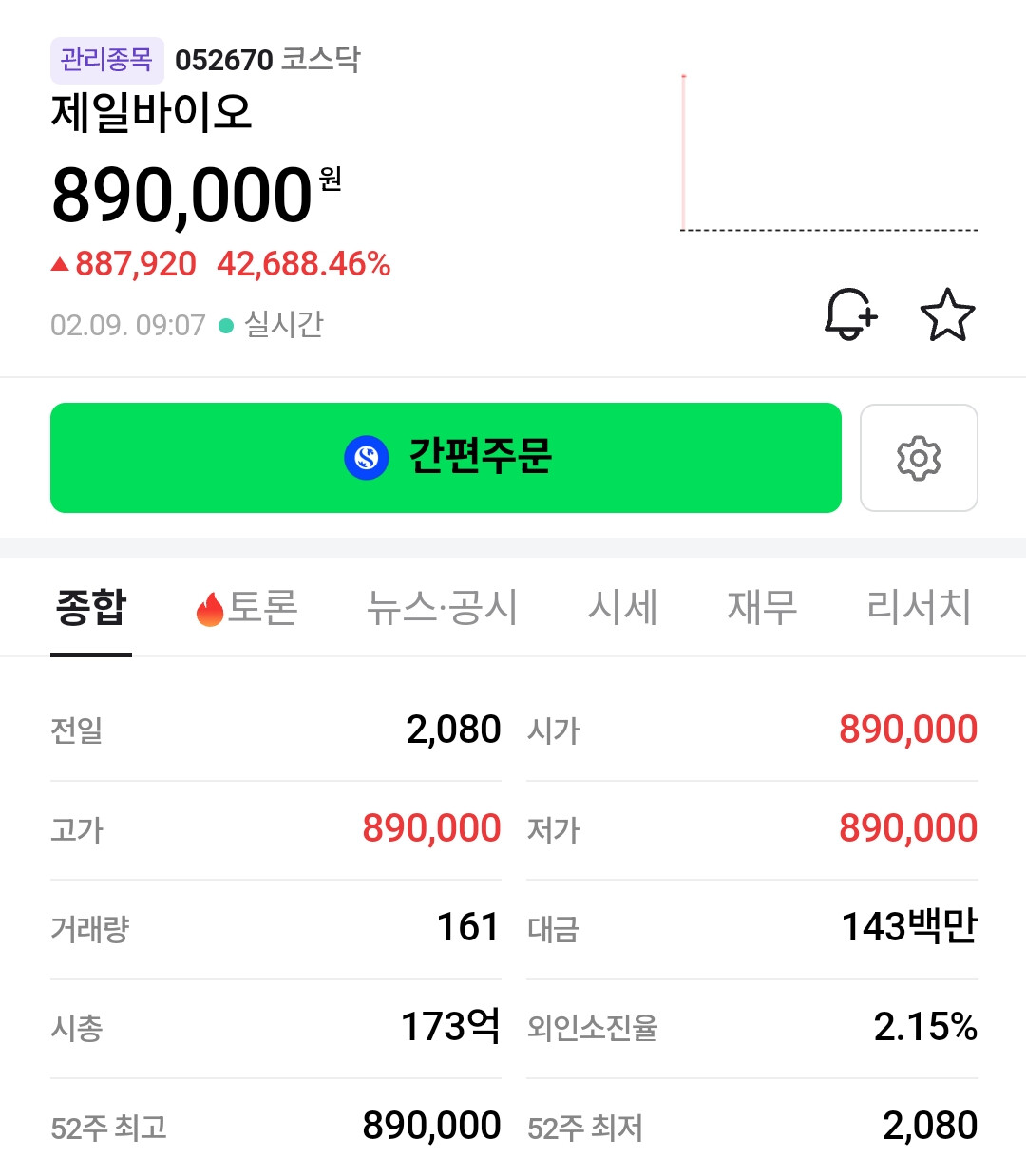Switch to the 종합 tab
Image resolution: width=1026 pixels, height=1176 pixels.
tap(91, 608)
